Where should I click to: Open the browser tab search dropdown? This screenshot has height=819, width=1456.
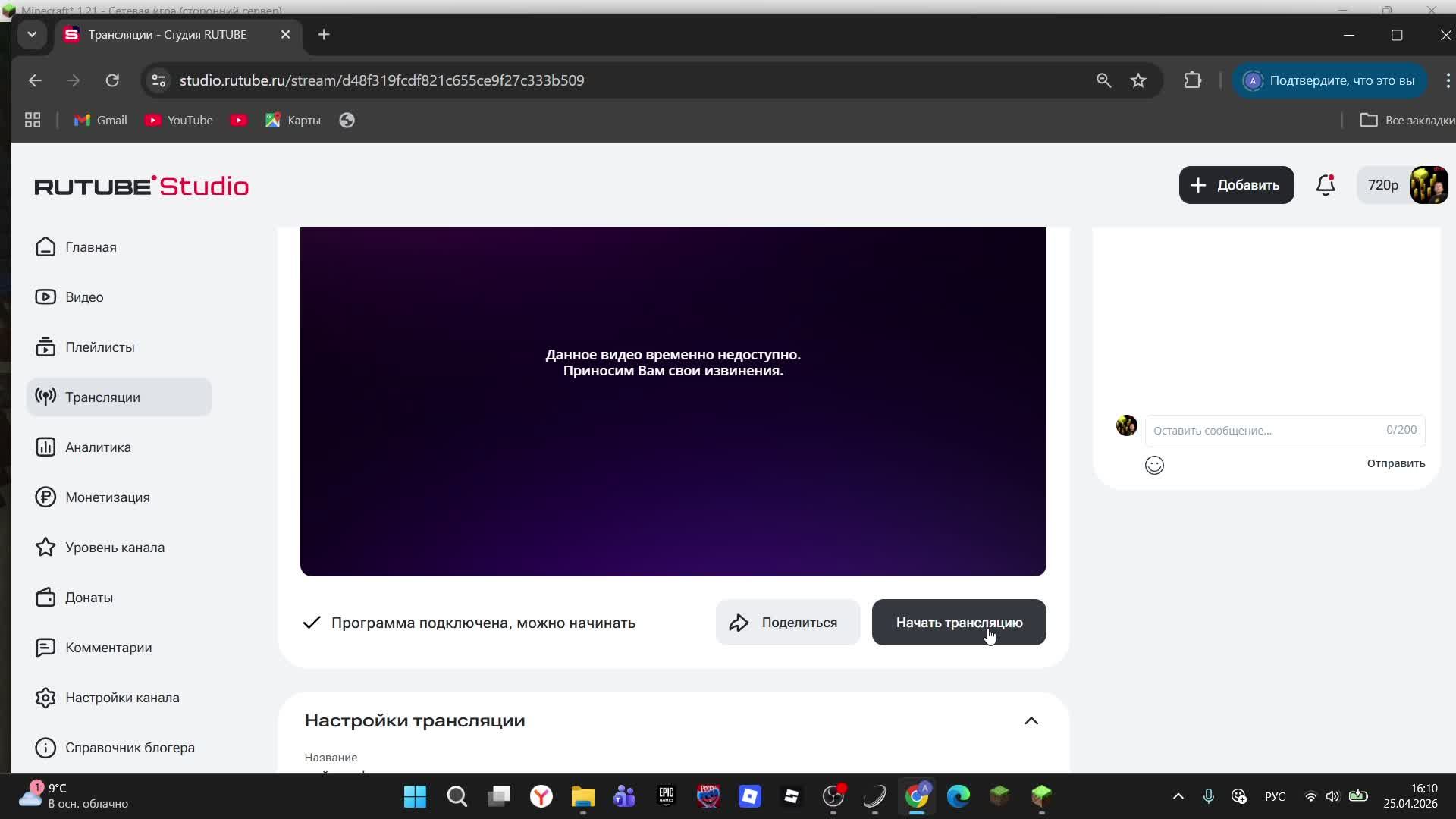[x=32, y=34]
